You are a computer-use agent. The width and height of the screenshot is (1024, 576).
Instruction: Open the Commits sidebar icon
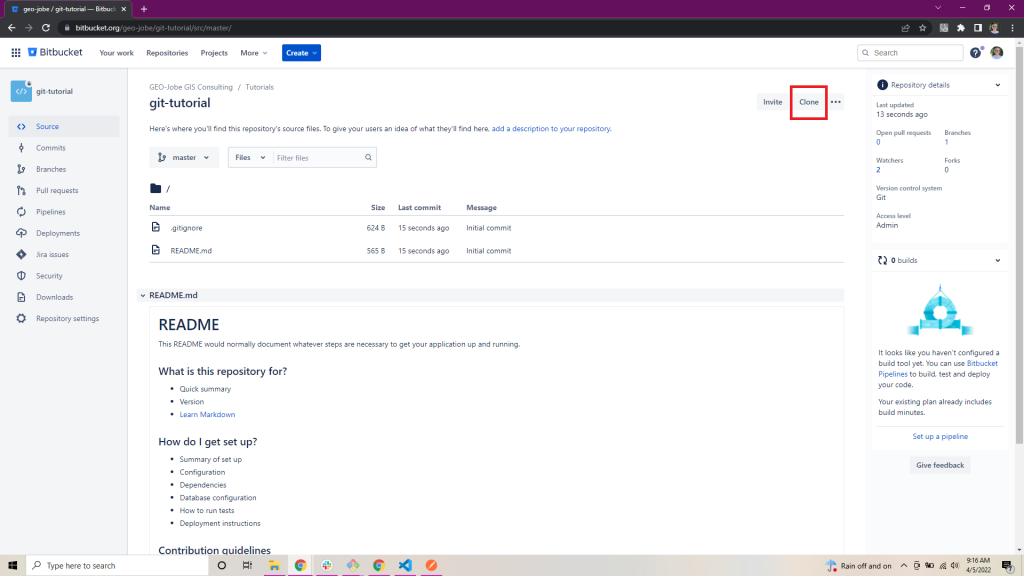tap(22, 148)
